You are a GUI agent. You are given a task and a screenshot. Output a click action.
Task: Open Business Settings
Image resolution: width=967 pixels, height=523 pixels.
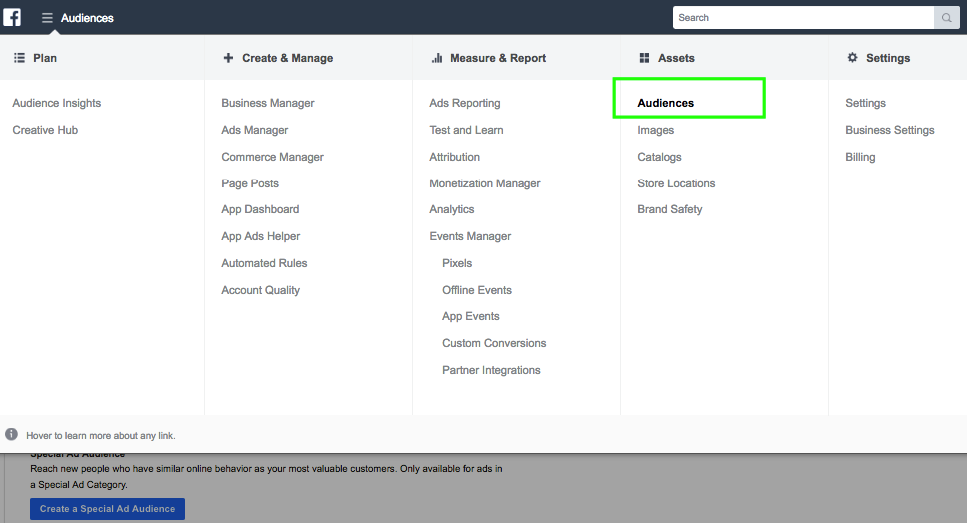[889, 130]
